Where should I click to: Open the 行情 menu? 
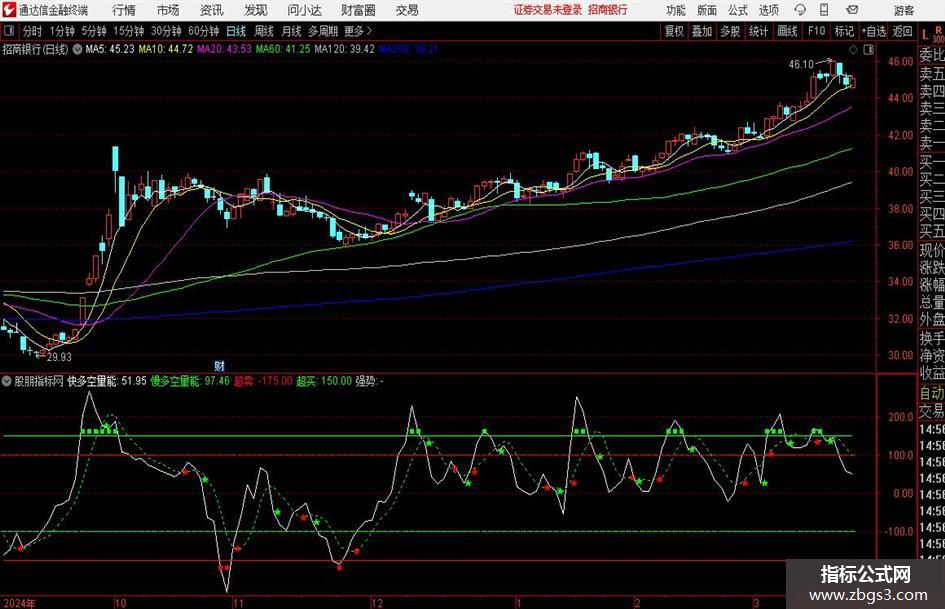click(x=124, y=10)
